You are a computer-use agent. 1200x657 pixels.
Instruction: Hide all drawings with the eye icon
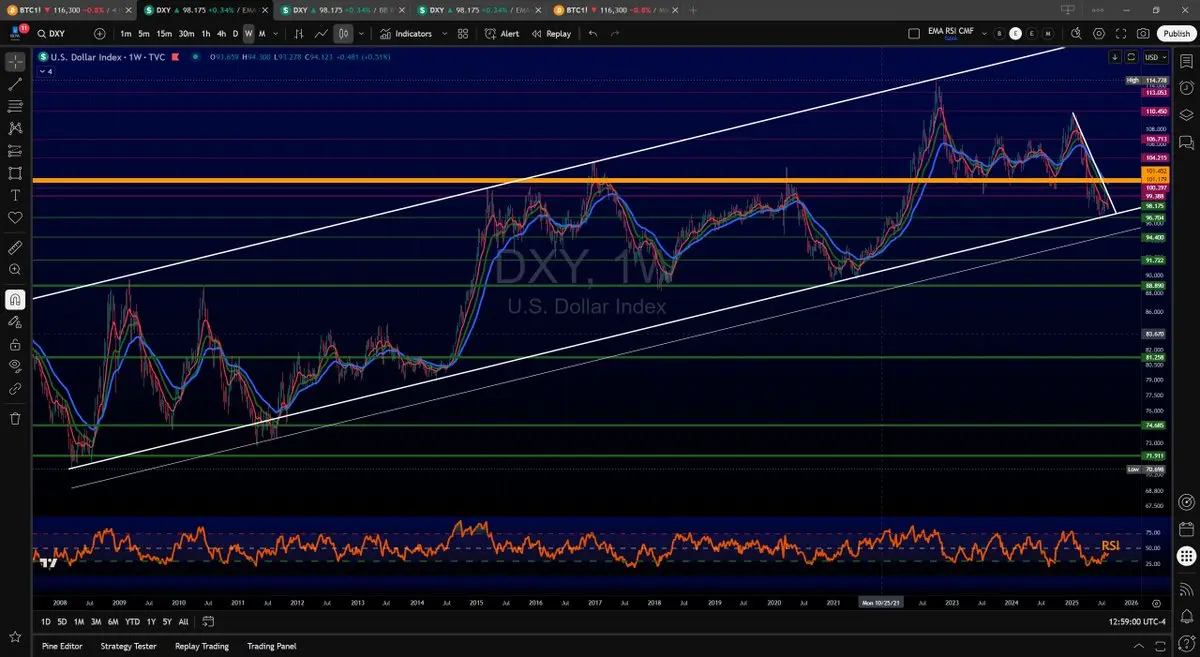click(15, 365)
